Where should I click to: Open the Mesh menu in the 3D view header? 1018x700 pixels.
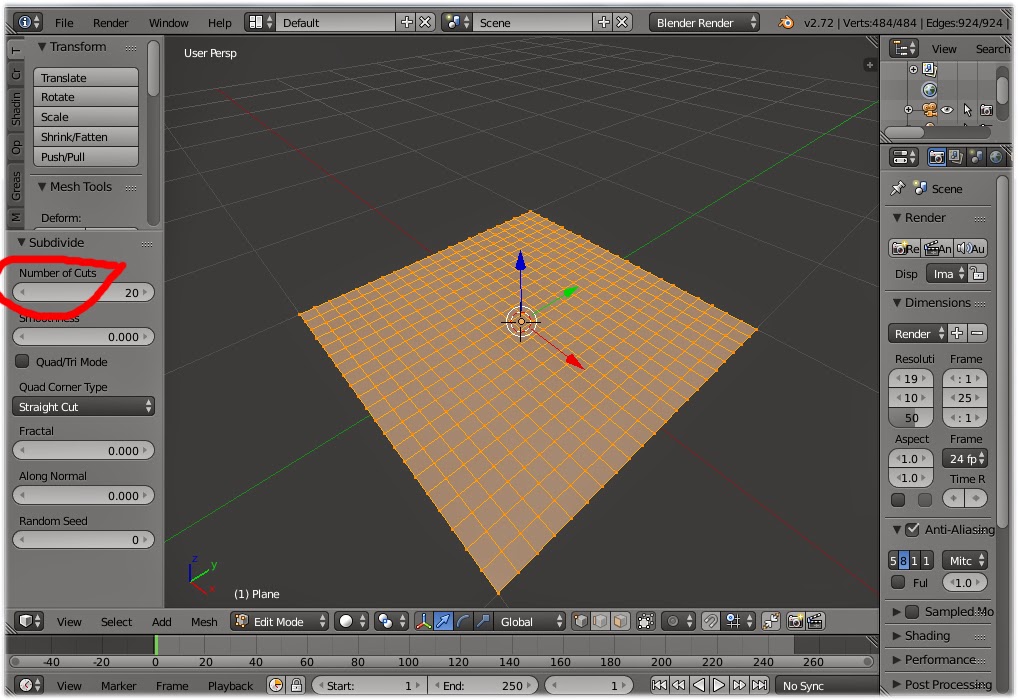click(x=204, y=621)
